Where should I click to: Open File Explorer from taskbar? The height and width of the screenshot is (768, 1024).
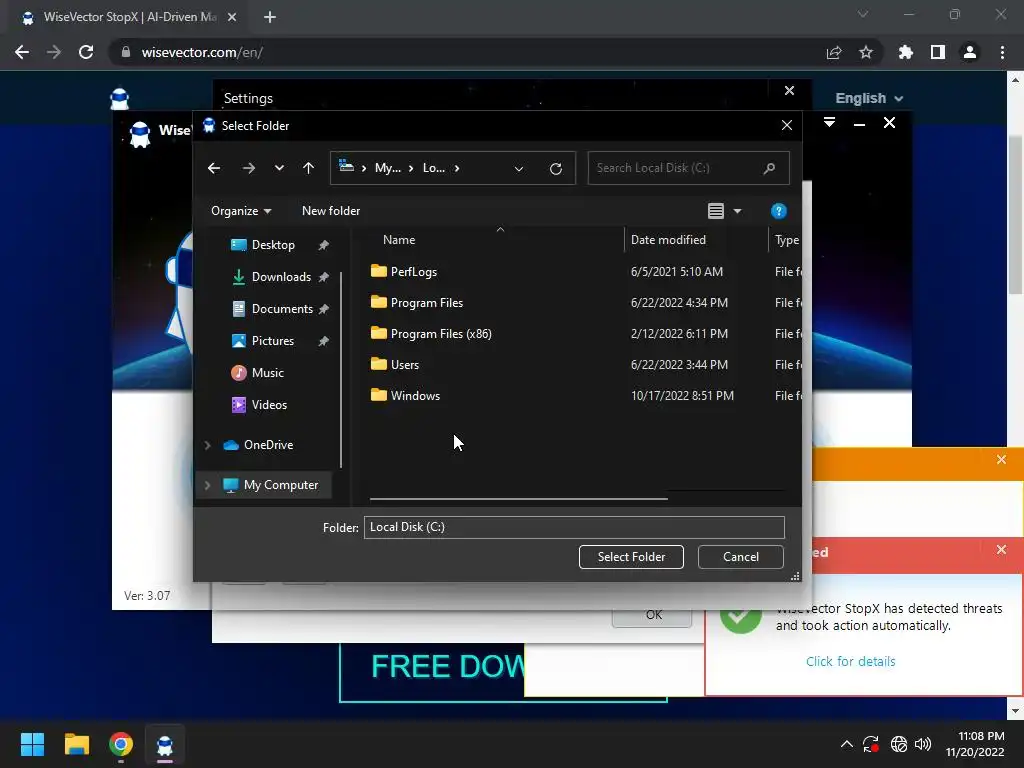pyautogui.click(x=76, y=744)
